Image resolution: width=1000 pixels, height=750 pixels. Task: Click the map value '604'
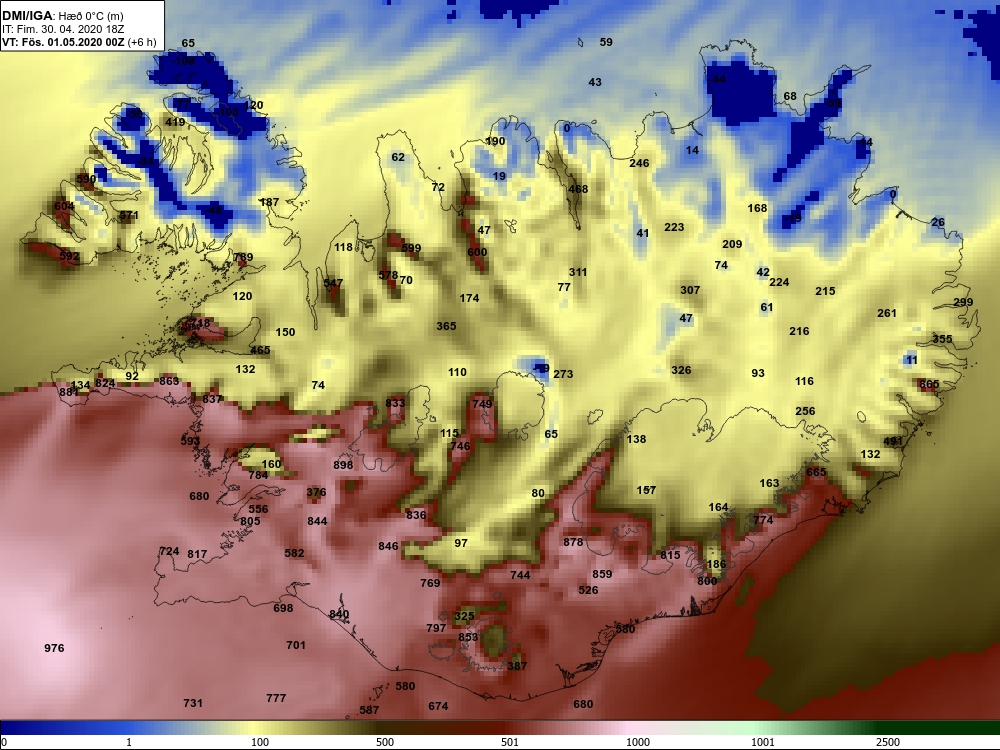pyautogui.click(x=64, y=206)
